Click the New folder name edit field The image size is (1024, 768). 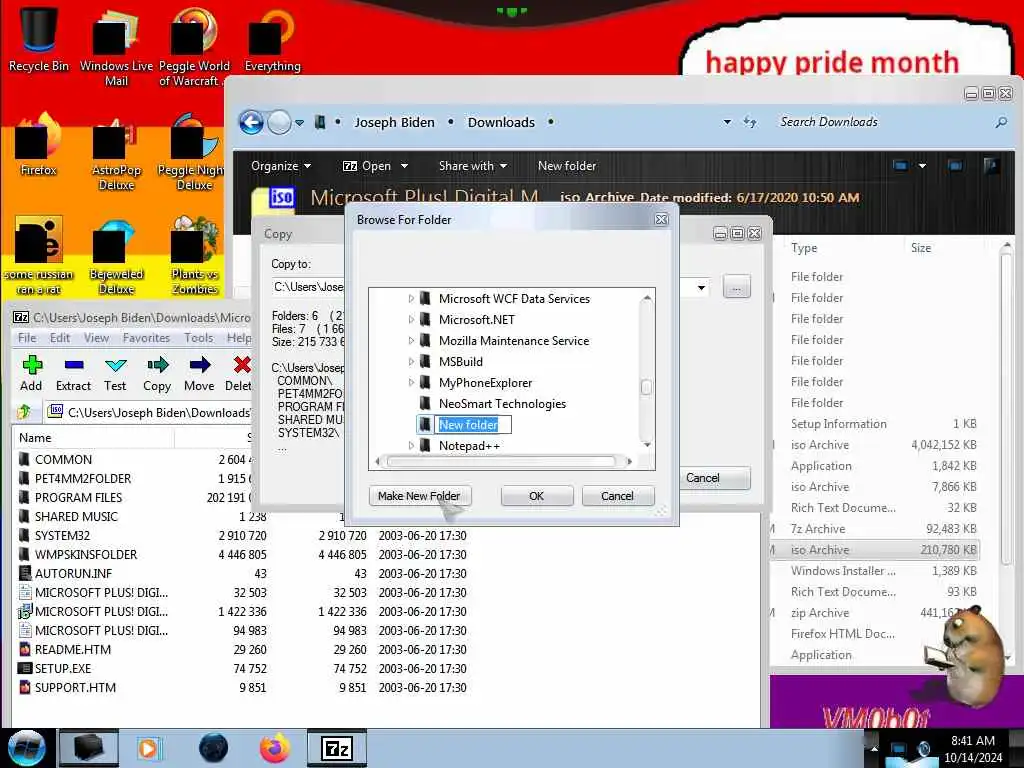(x=473, y=424)
